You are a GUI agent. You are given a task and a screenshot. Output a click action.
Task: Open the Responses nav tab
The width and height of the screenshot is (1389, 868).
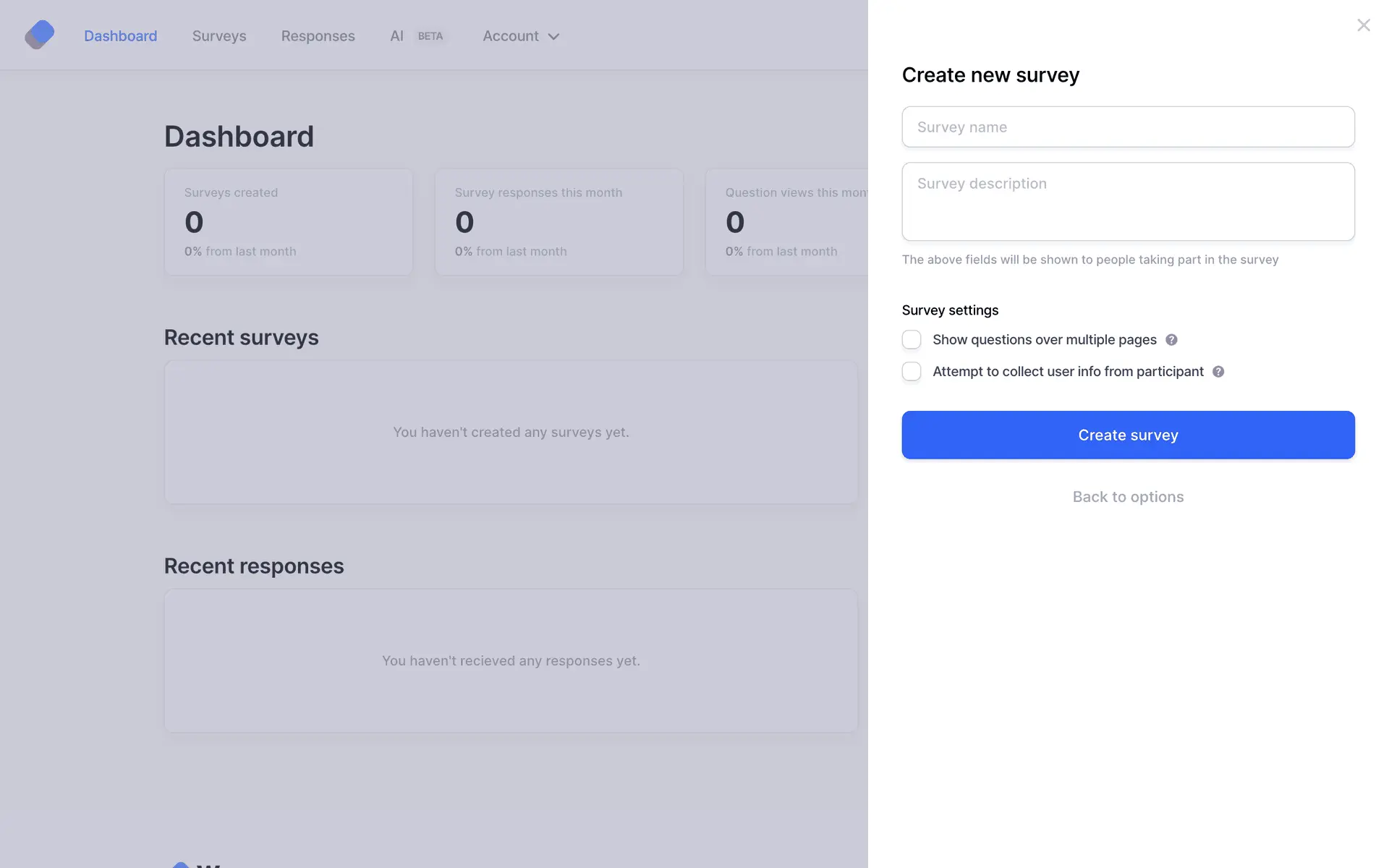(318, 36)
